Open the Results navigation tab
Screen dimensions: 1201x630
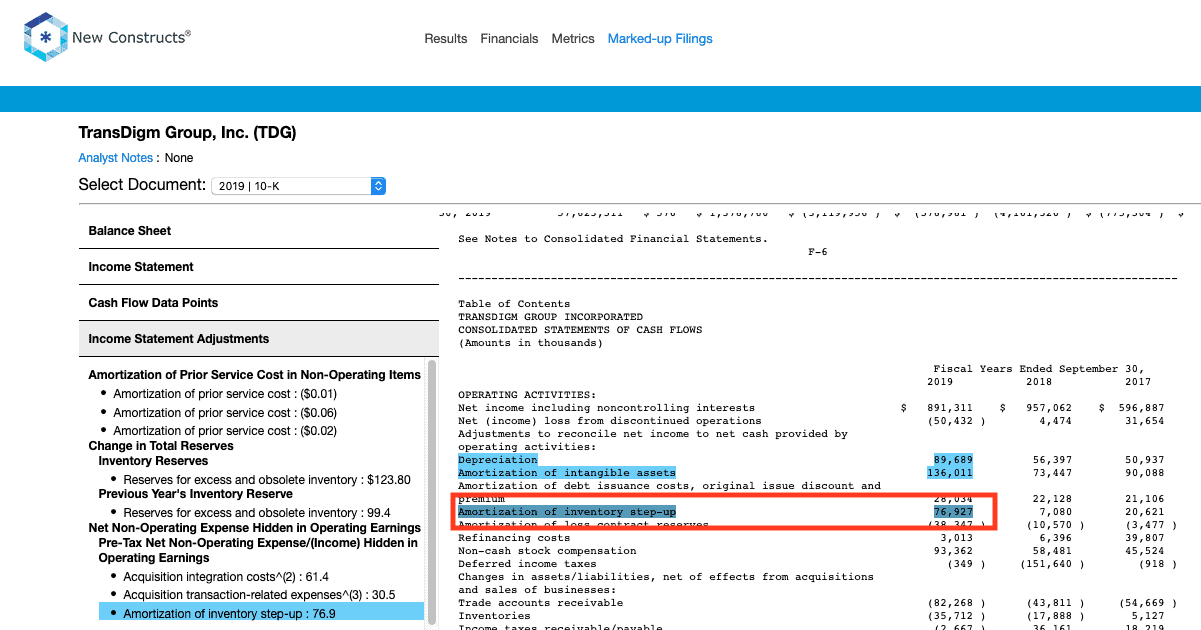446,39
